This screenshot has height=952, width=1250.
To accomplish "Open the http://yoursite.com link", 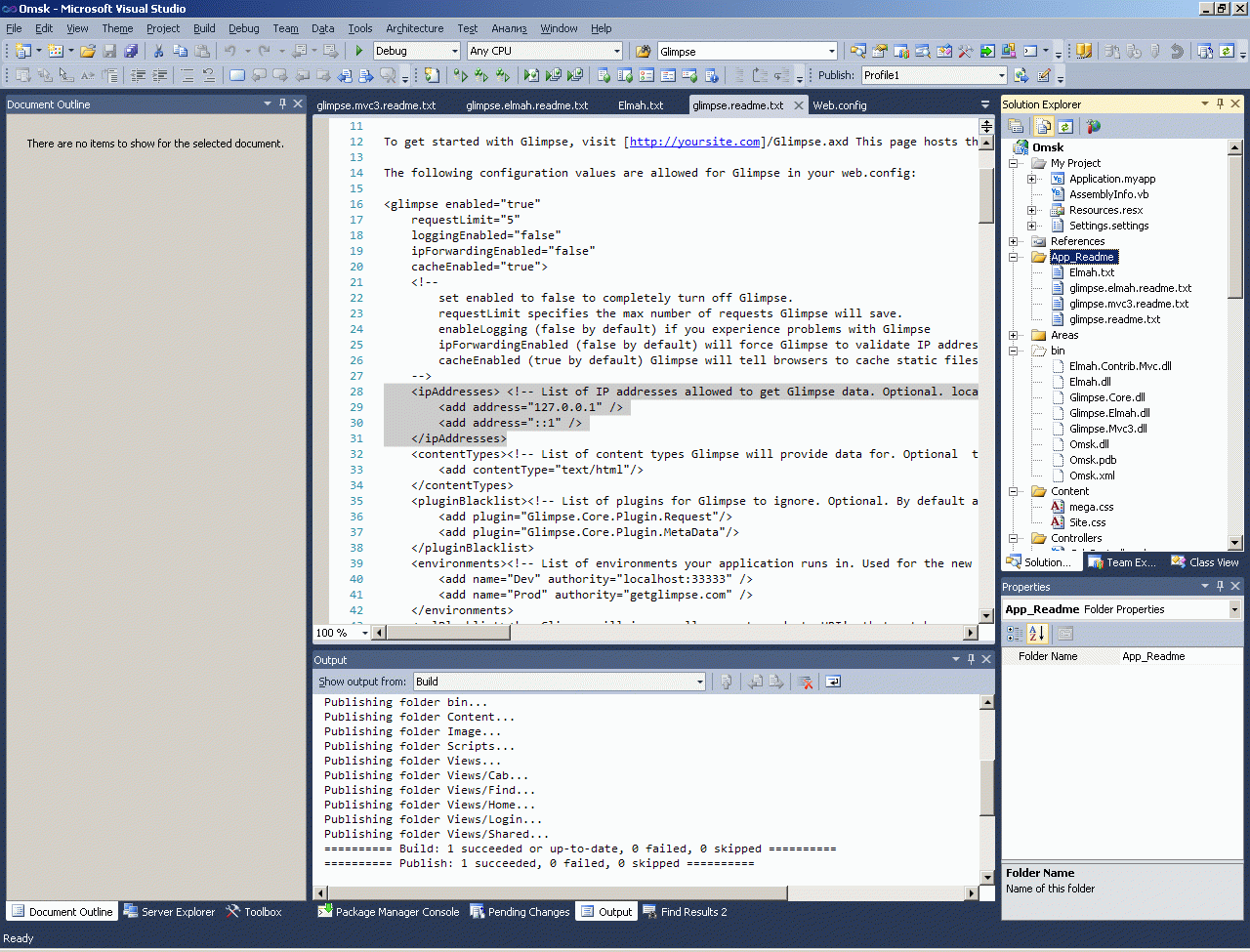I will (694, 142).
